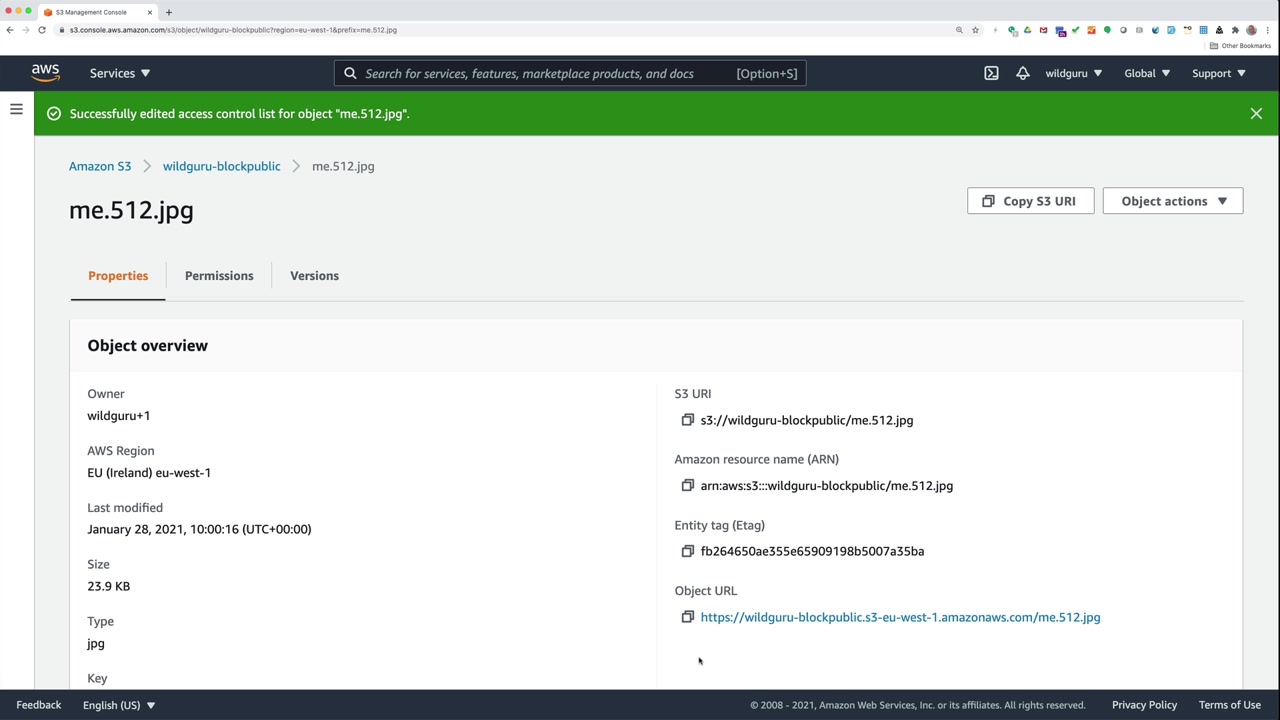Expand the Support menu
Screen dimensions: 1280x720
coord(1219,73)
